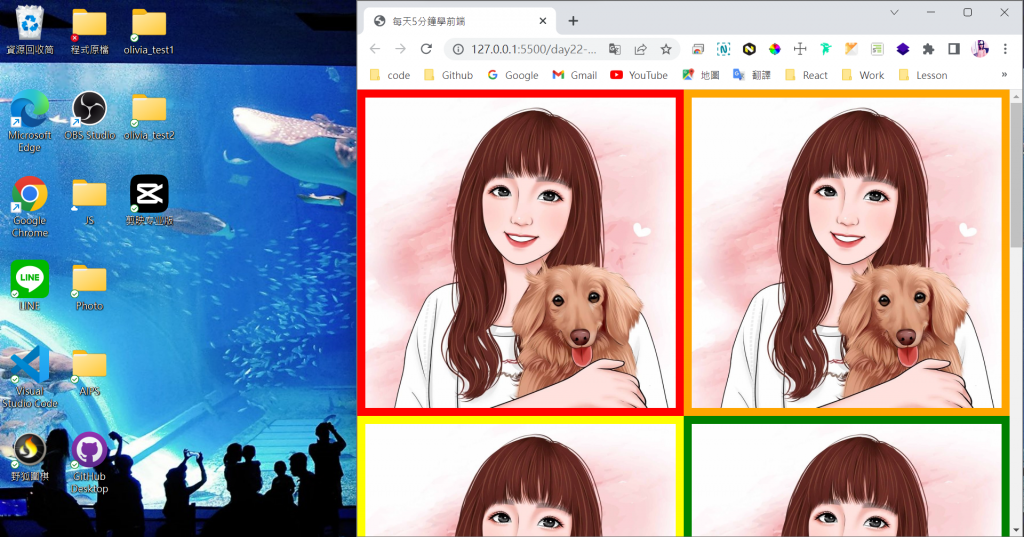This screenshot has height=537, width=1024.
Task: Show more bookmarks overflow chevron
Action: pos(1004,74)
